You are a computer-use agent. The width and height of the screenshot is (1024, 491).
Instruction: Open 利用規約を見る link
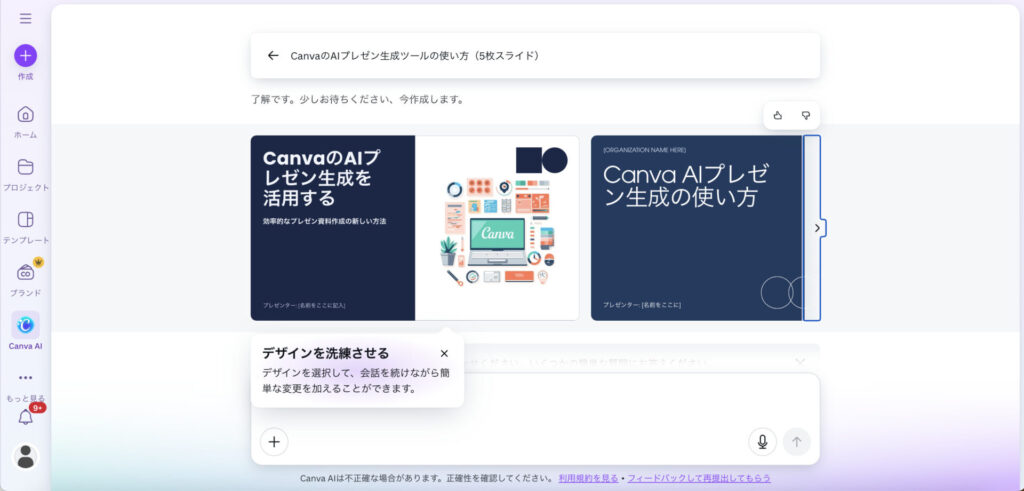point(588,479)
